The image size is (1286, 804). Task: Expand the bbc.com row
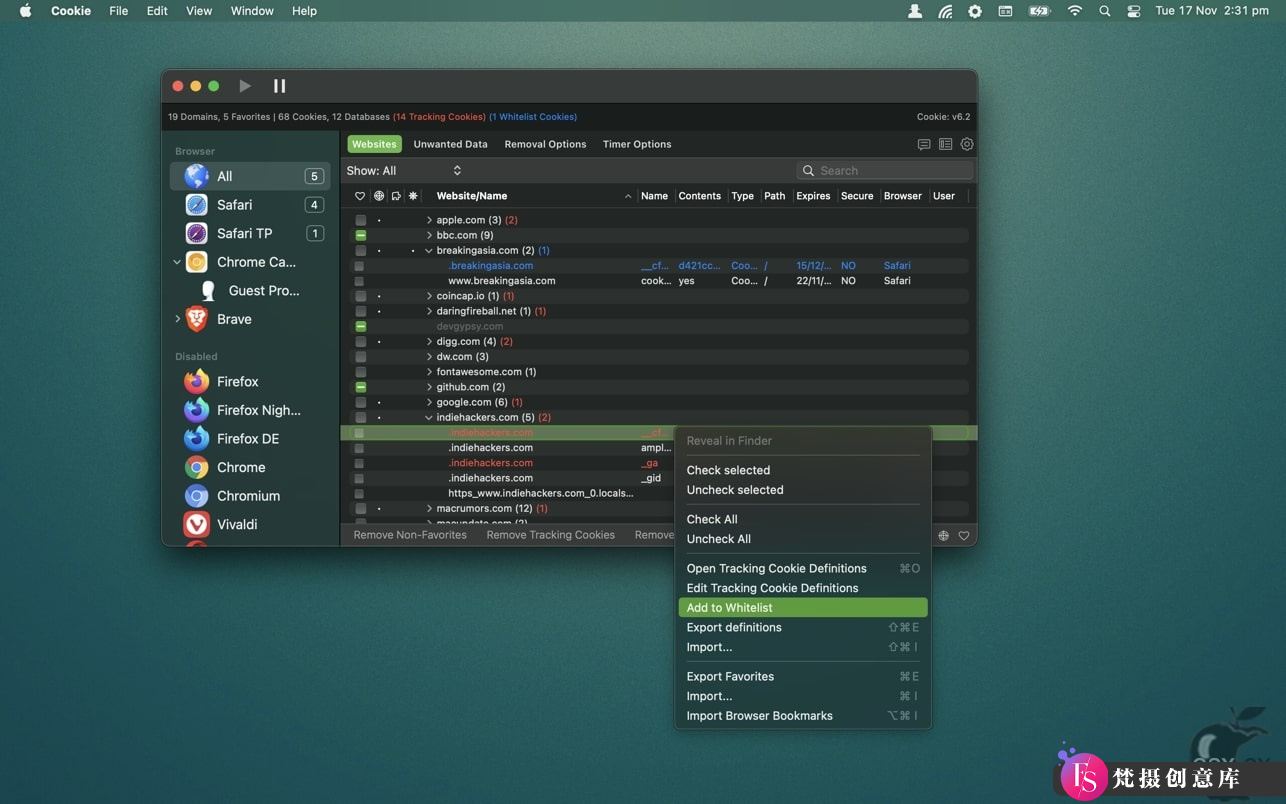(429, 235)
